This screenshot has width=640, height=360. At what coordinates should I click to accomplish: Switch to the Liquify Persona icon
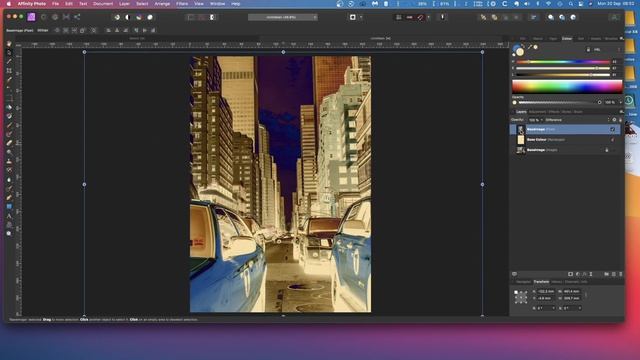[44, 17]
